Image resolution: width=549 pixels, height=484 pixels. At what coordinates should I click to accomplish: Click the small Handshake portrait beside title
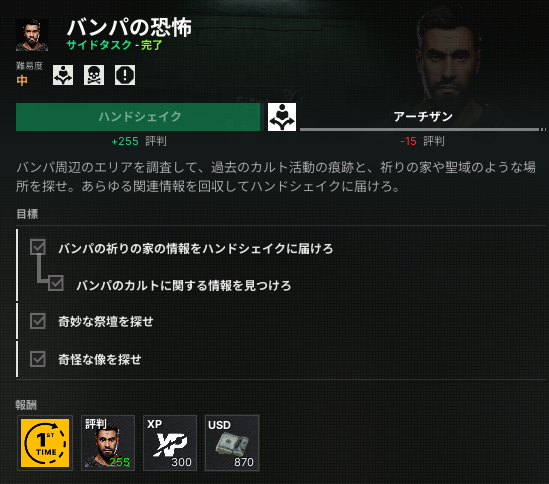pyautogui.click(x=32, y=35)
